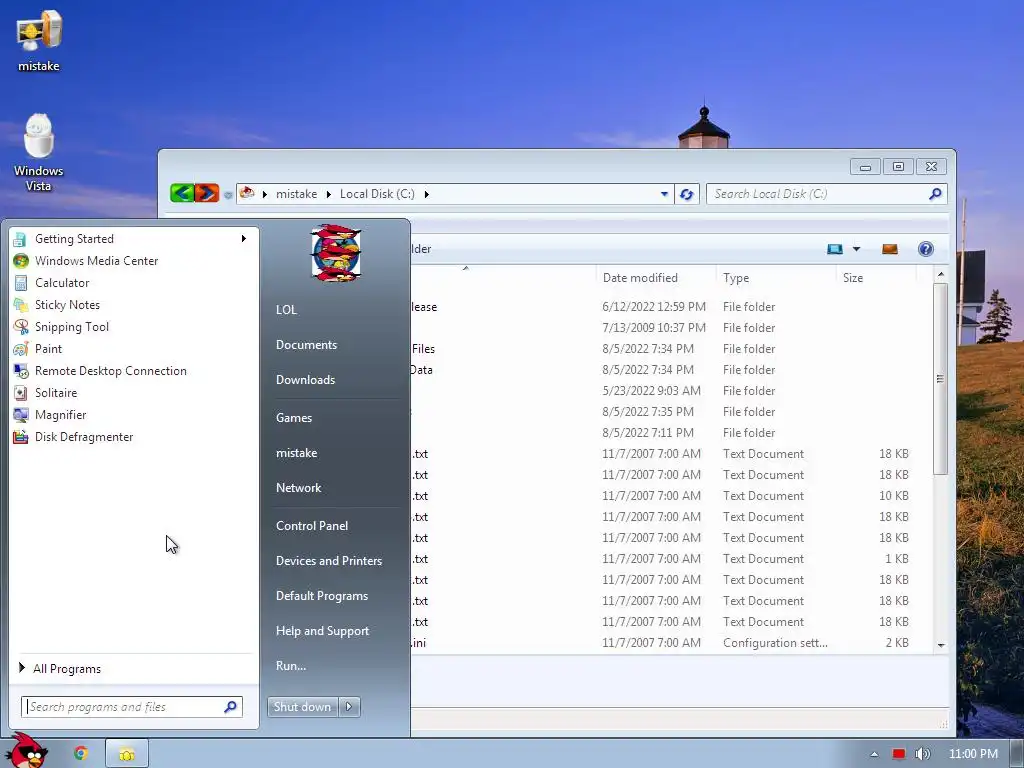Open the Windows Vista desktop icon
The width and height of the screenshot is (1024, 768).
pos(39,153)
